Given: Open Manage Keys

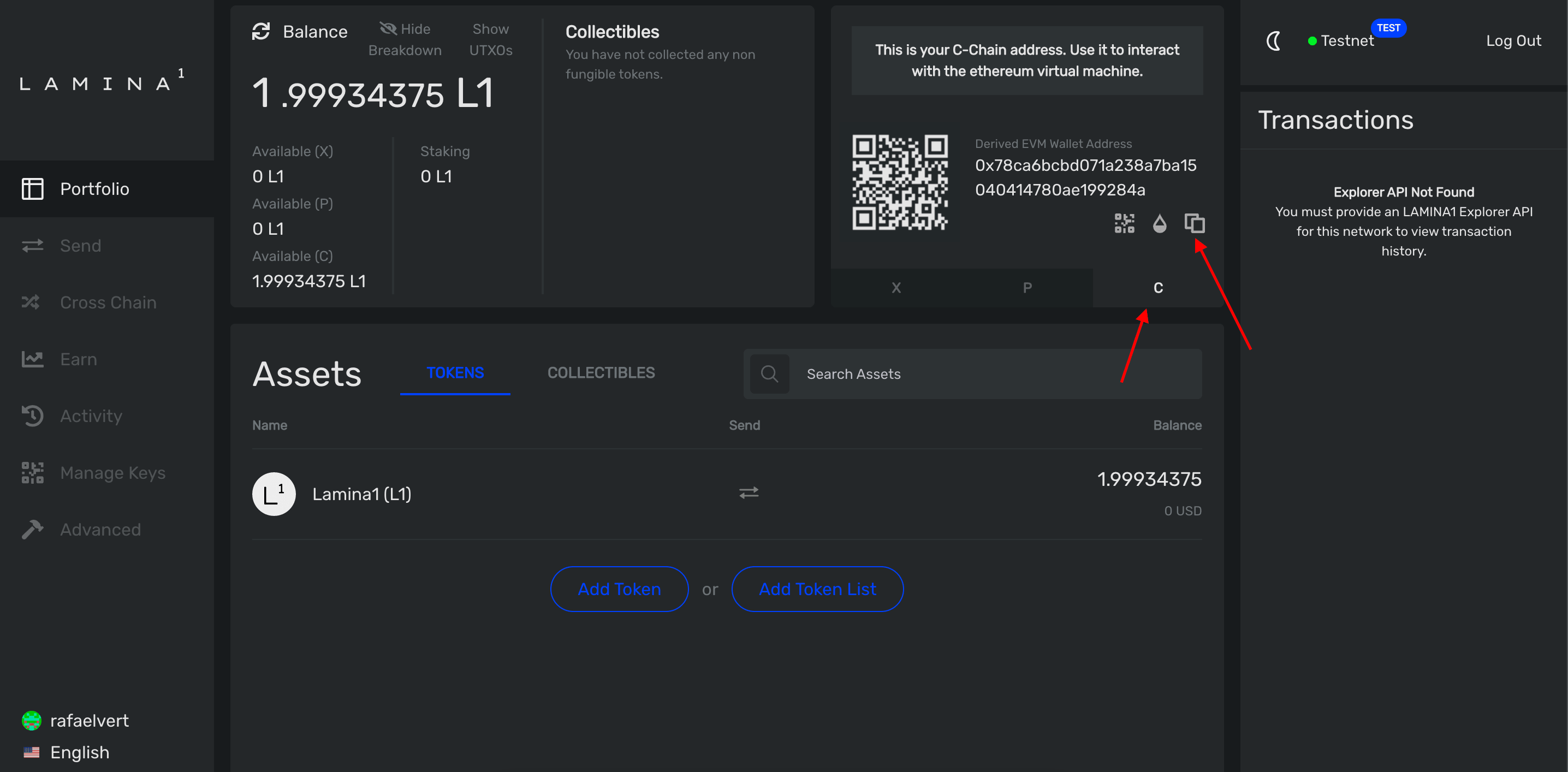Looking at the screenshot, I should [x=107, y=472].
